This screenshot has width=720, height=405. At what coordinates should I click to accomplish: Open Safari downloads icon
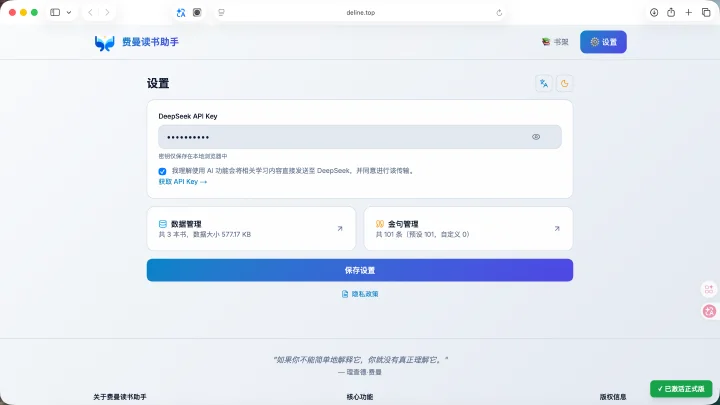point(654,12)
